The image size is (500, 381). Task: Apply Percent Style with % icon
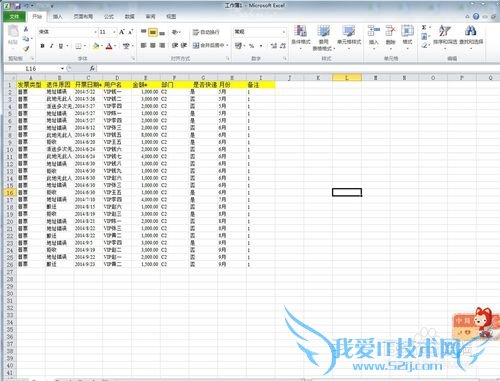point(252,46)
